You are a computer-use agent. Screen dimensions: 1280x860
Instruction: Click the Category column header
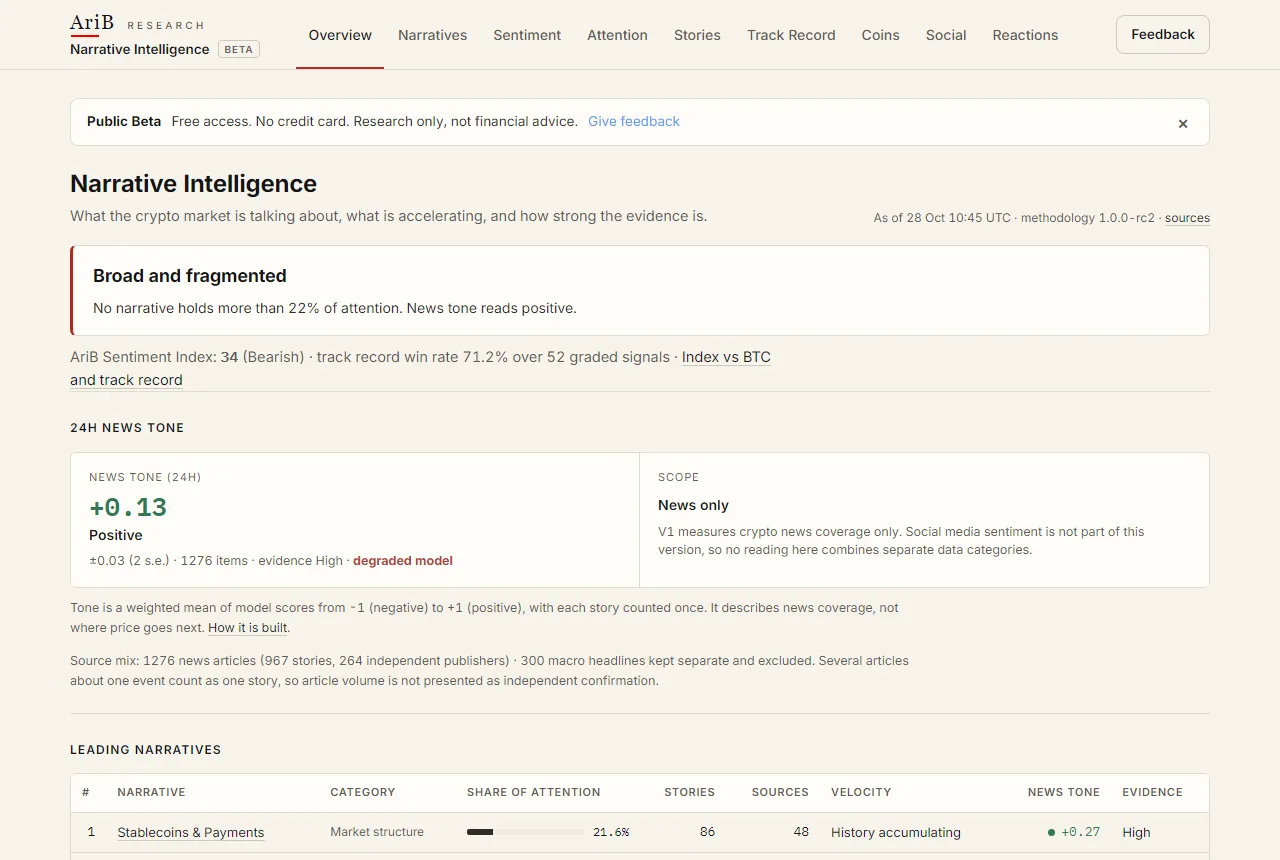point(363,792)
